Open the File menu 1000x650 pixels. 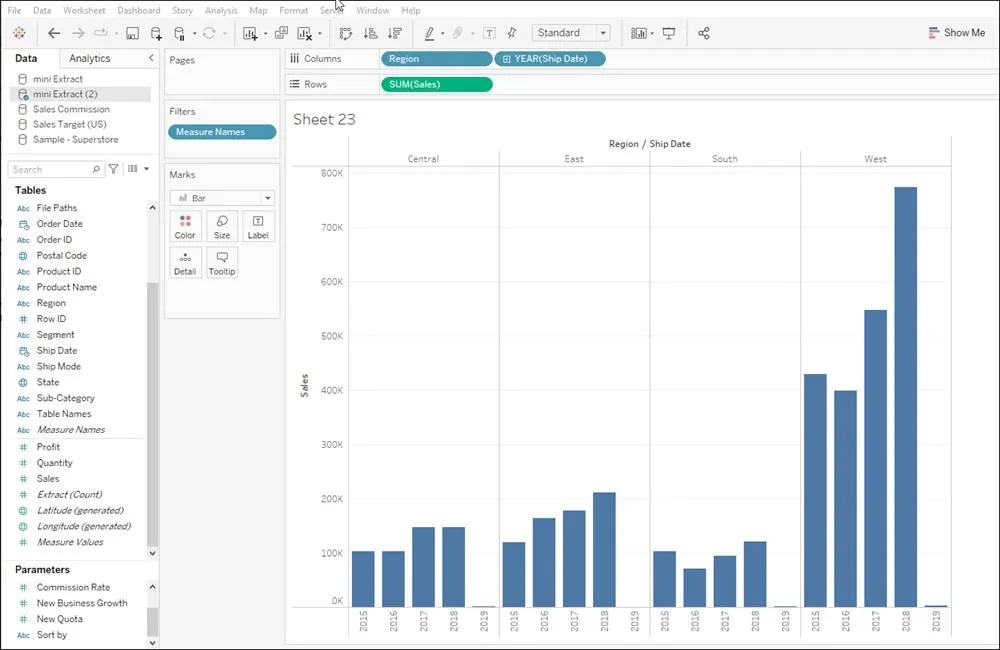click(14, 10)
